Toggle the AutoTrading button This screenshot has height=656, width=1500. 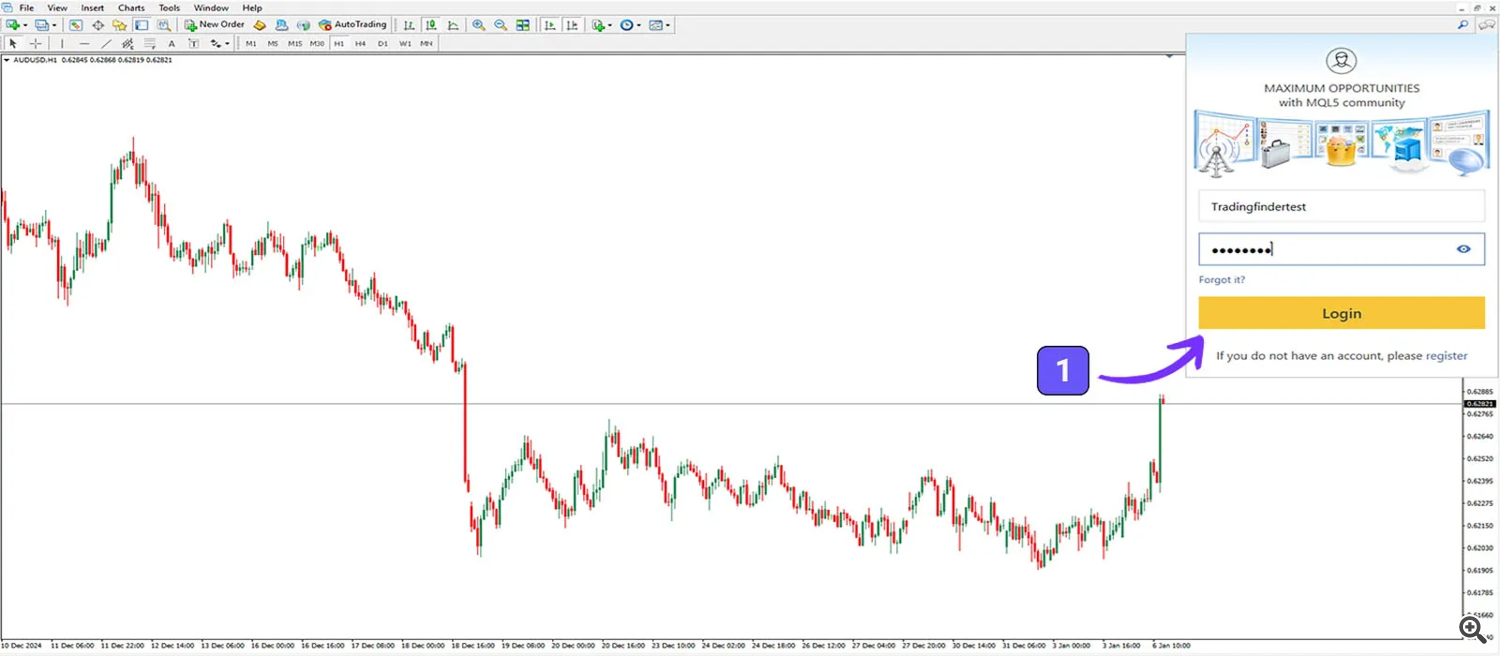(353, 25)
